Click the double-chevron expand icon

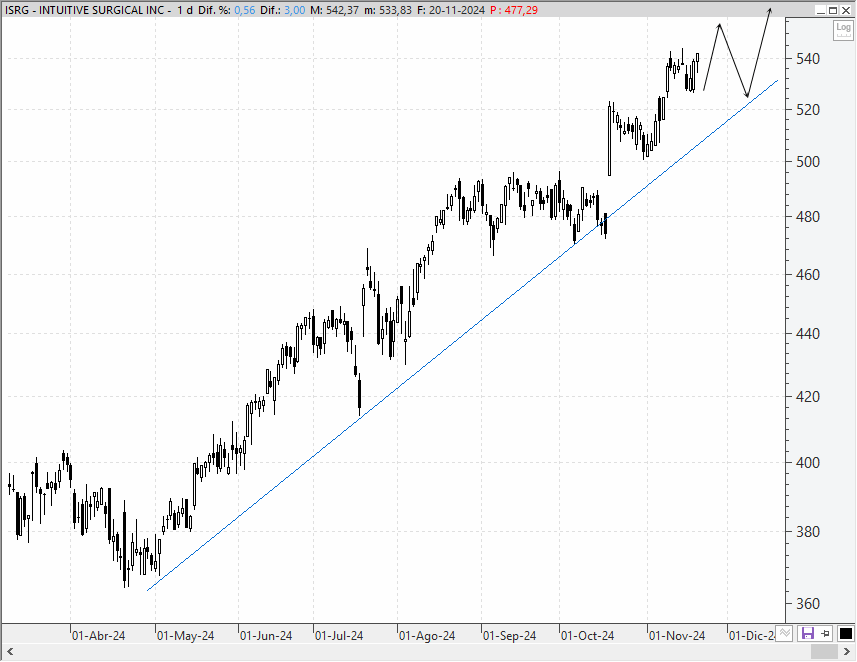[x=785, y=633]
